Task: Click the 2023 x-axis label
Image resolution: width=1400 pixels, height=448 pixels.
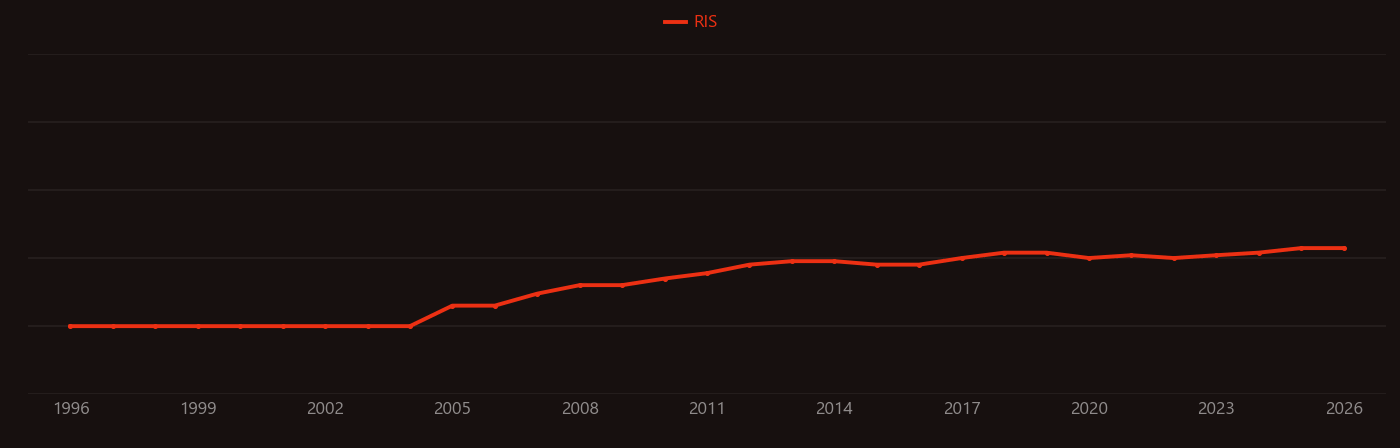Action: click(1216, 409)
